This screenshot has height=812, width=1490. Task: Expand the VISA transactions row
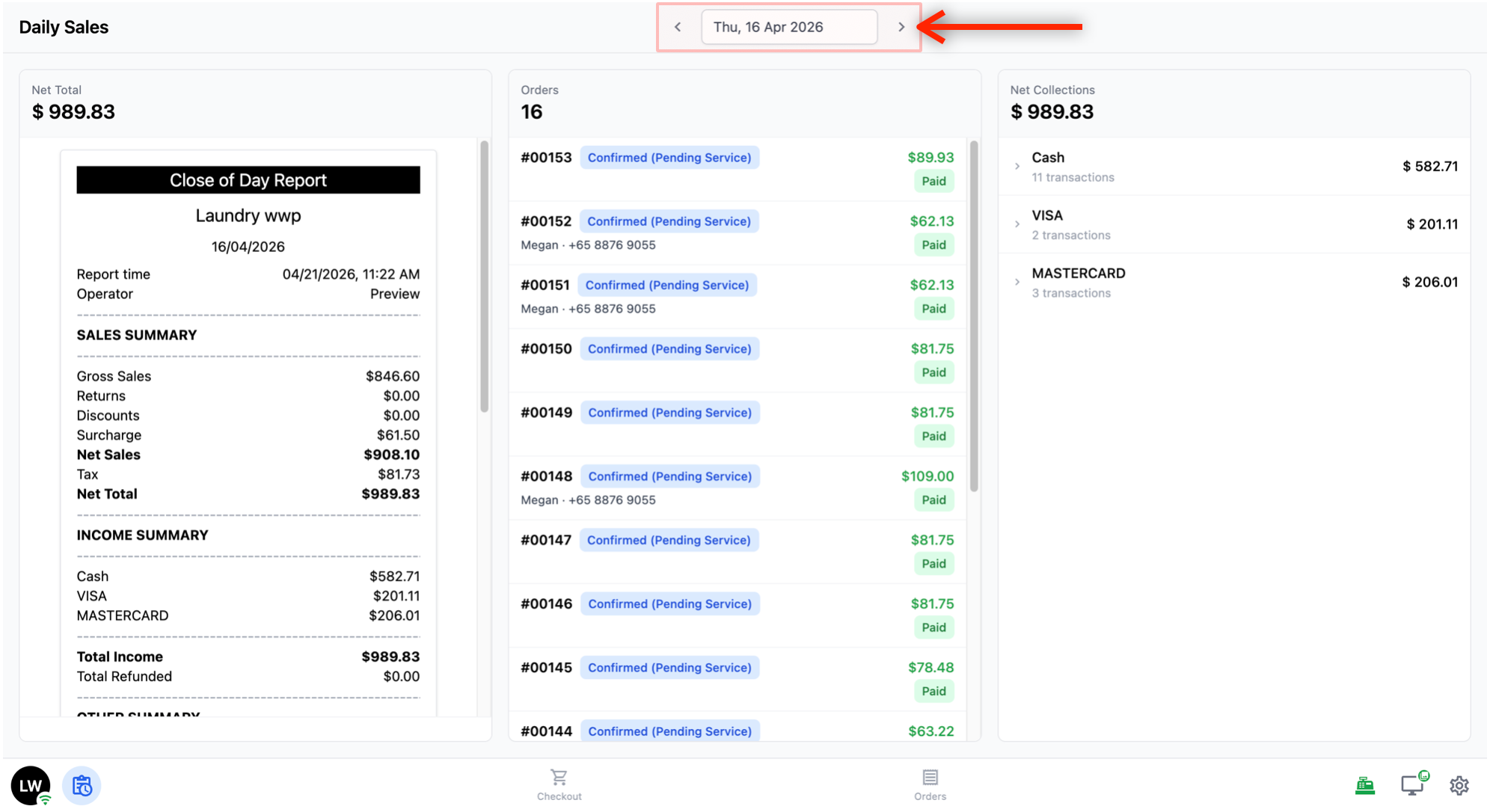coord(1017,224)
